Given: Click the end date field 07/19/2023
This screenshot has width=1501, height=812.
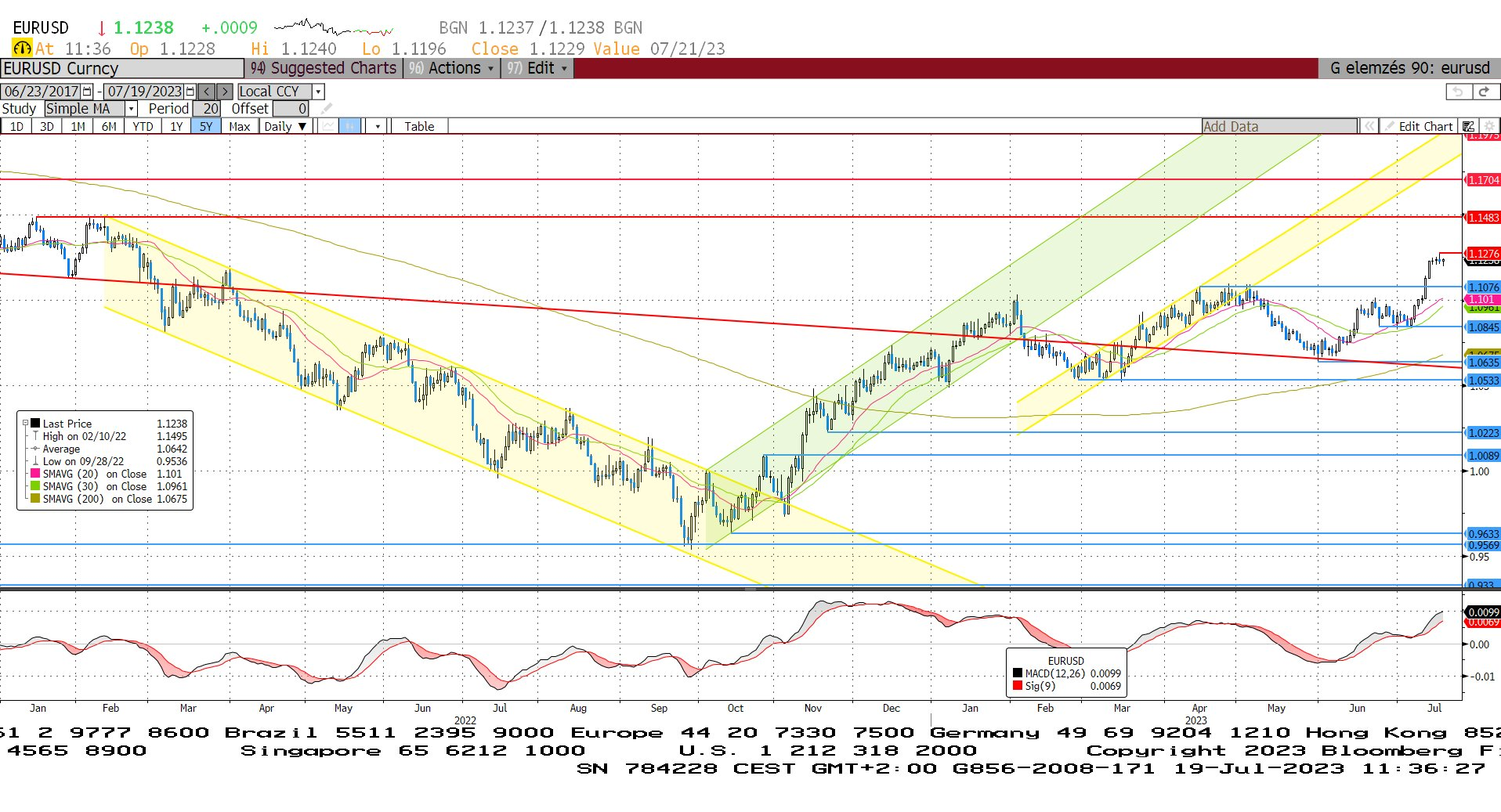Looking at the screenshot, I should pos(144,92).
